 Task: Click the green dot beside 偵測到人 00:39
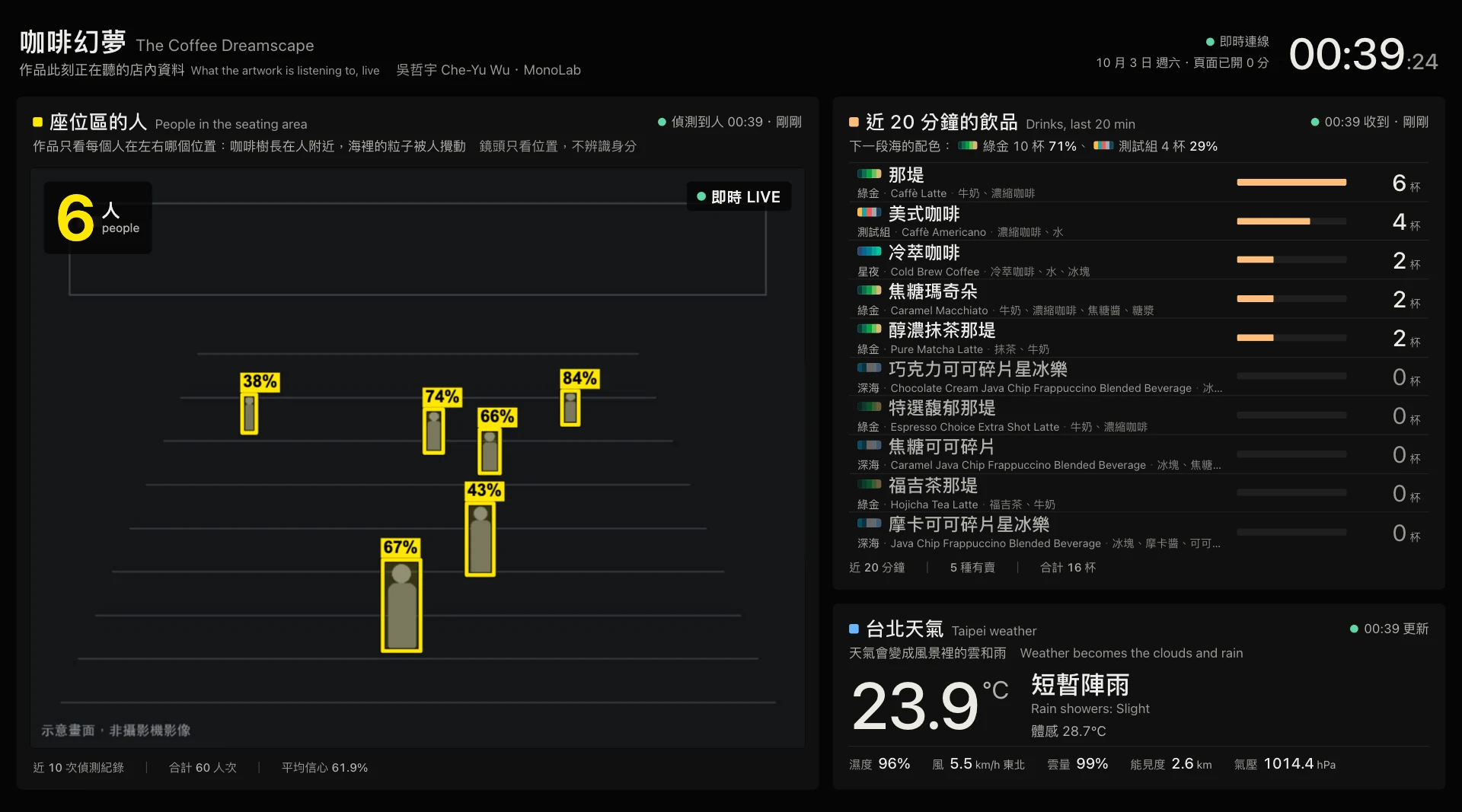pos(662,122)
